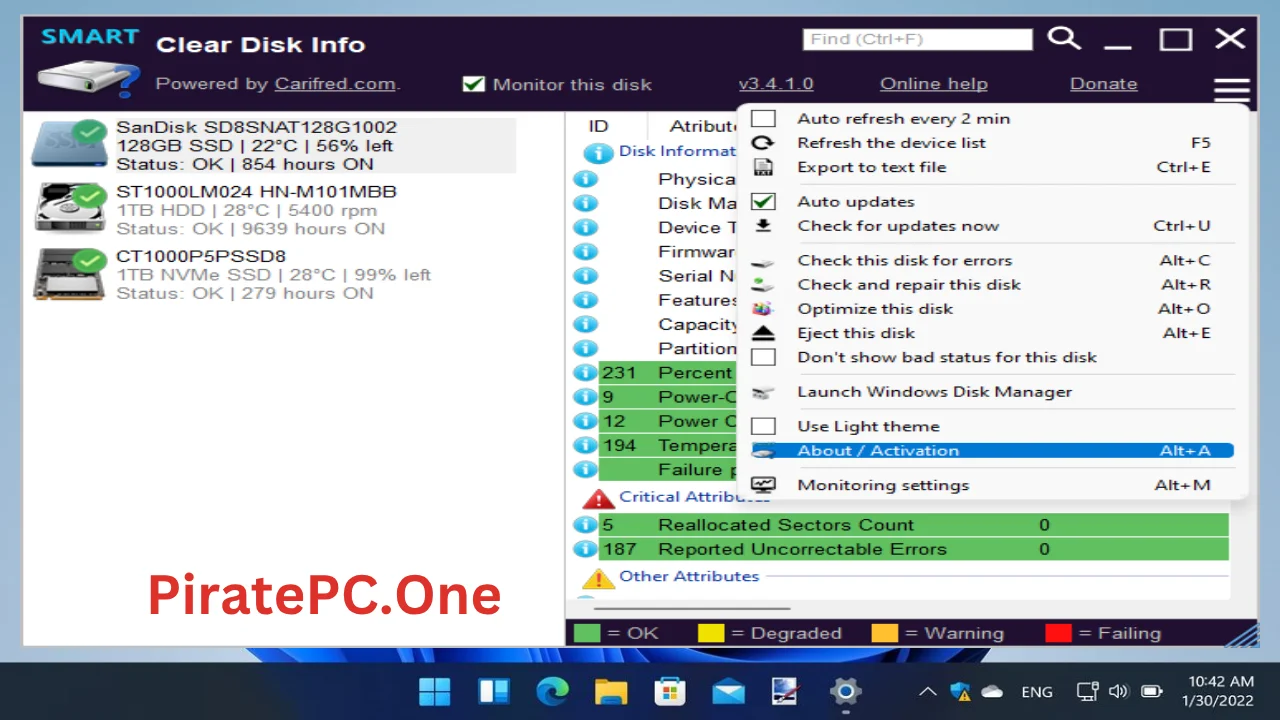Click the green OK legend swatch
The image size is (1280, 720).
[x=587, y=633]
